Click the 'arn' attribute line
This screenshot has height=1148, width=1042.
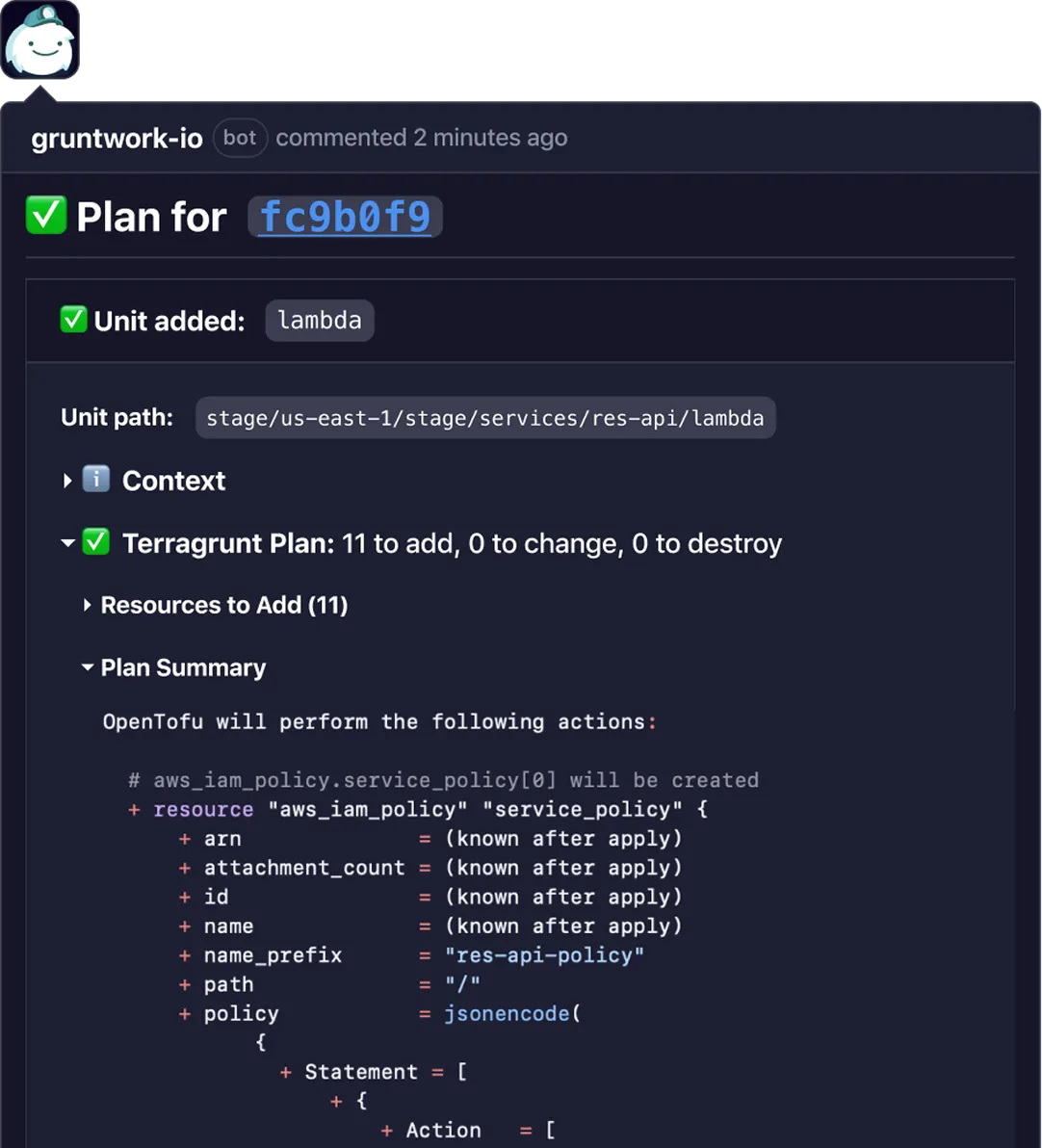click(430, 839)
